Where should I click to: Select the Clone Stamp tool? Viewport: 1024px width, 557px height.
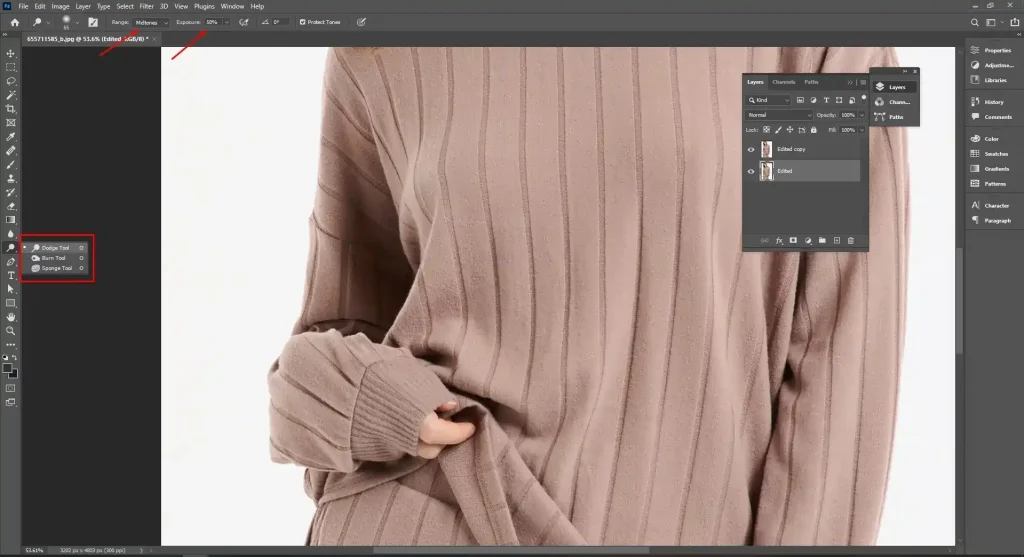point(10,178)
